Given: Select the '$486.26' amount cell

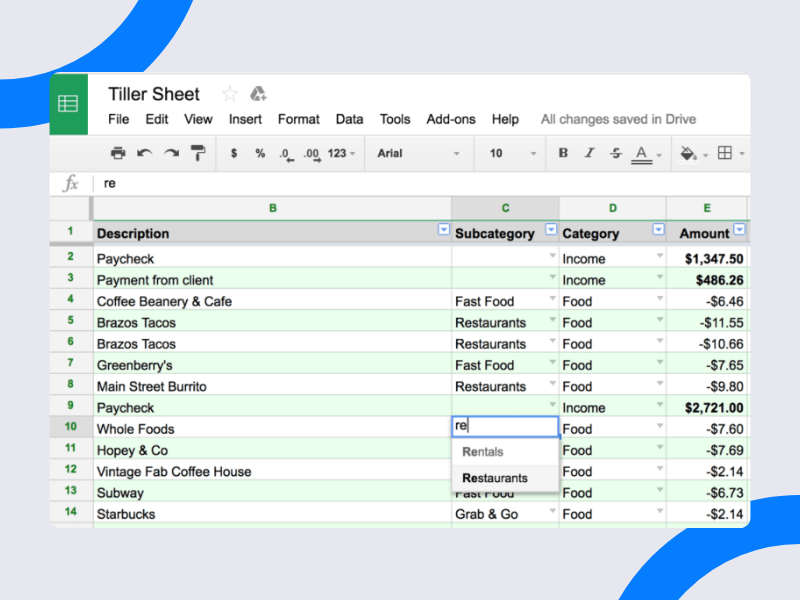Looking at the screenshot, I should [x=707, y=280].
